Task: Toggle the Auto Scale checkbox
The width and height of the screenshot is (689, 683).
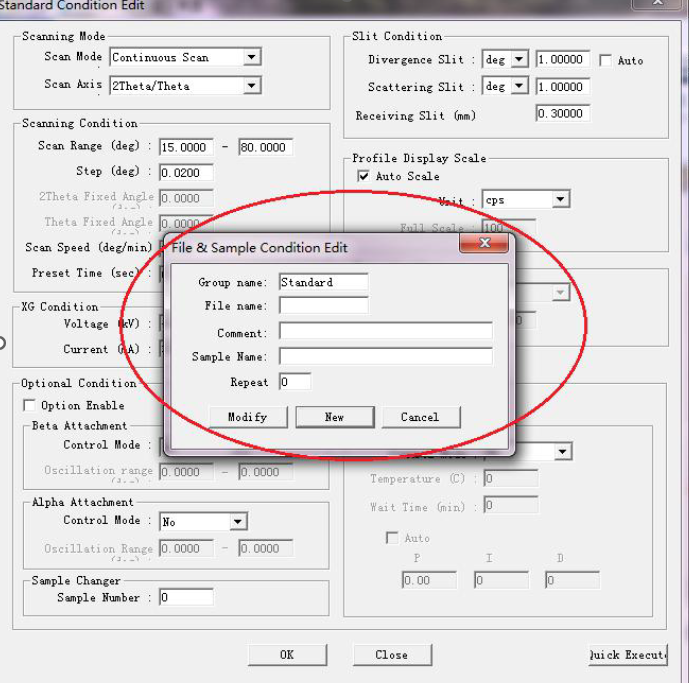Action: (363, 177)
